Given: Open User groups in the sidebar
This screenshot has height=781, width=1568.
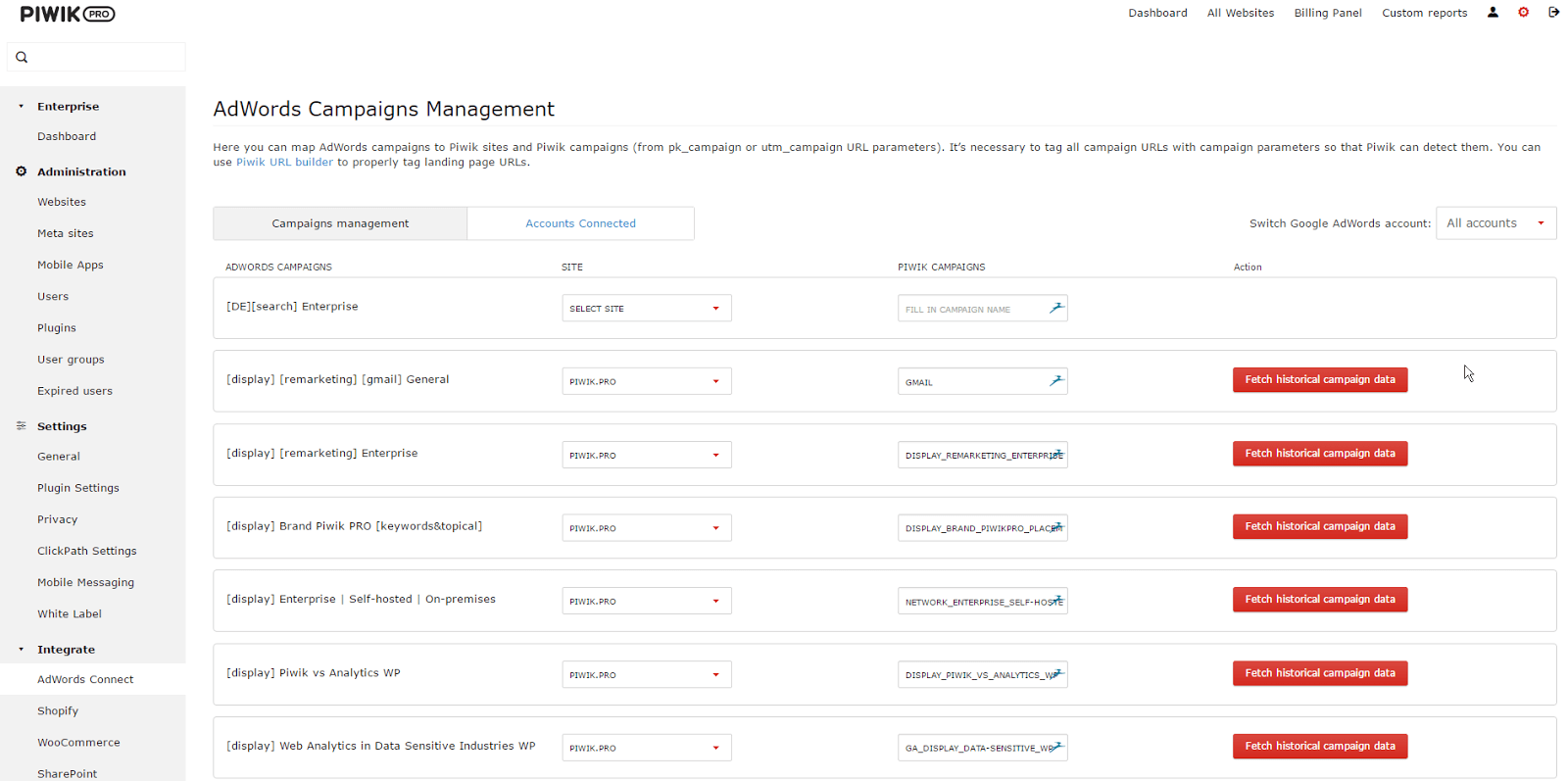Looking at the screenshot, I should click(x=71, y=360).
